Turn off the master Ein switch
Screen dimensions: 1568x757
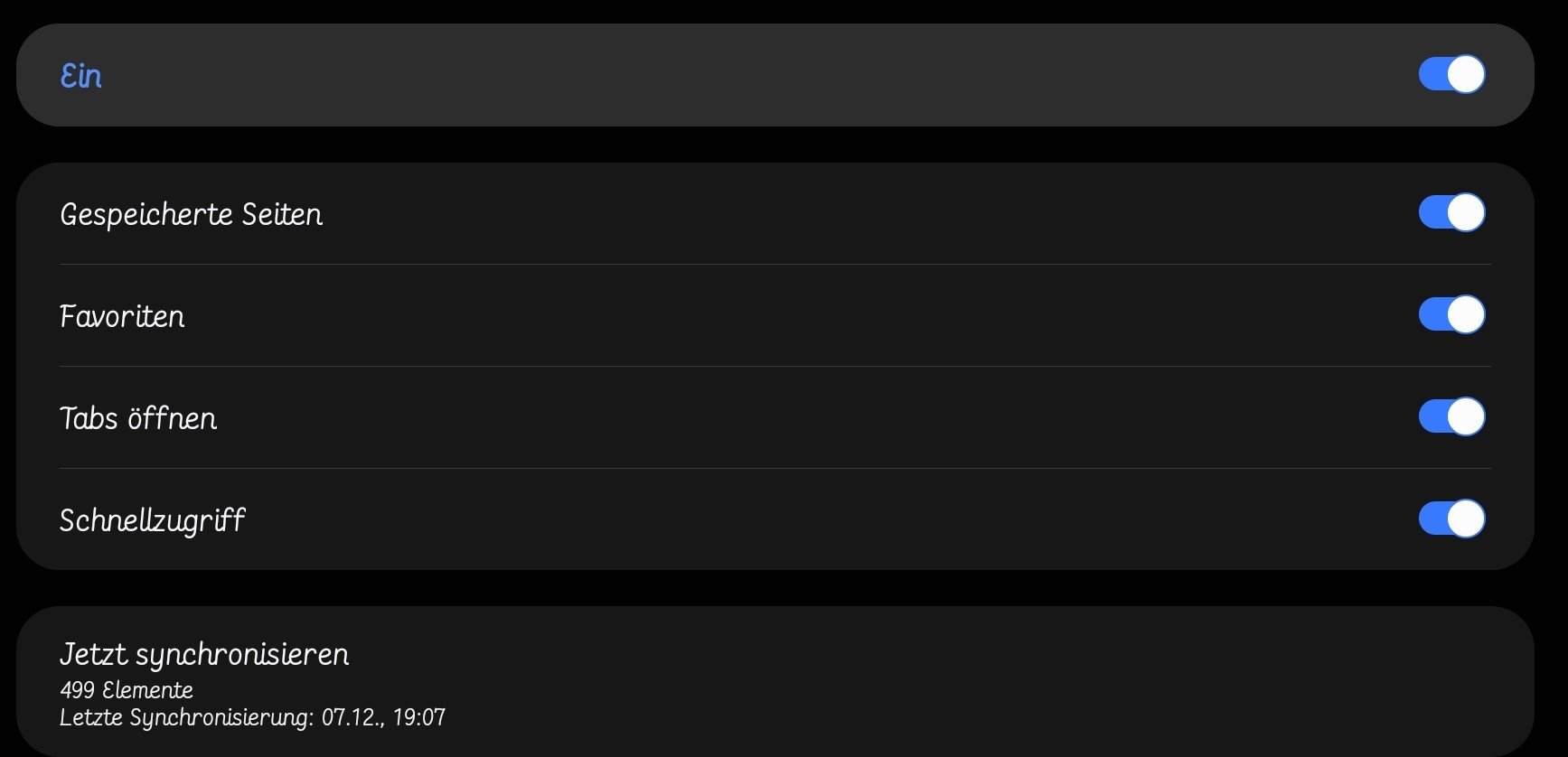[x=1451, y=74]
